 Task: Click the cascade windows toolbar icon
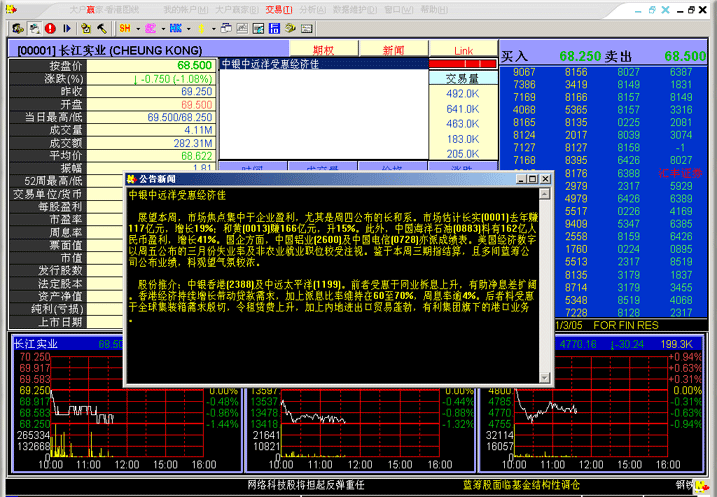point(226,28)
